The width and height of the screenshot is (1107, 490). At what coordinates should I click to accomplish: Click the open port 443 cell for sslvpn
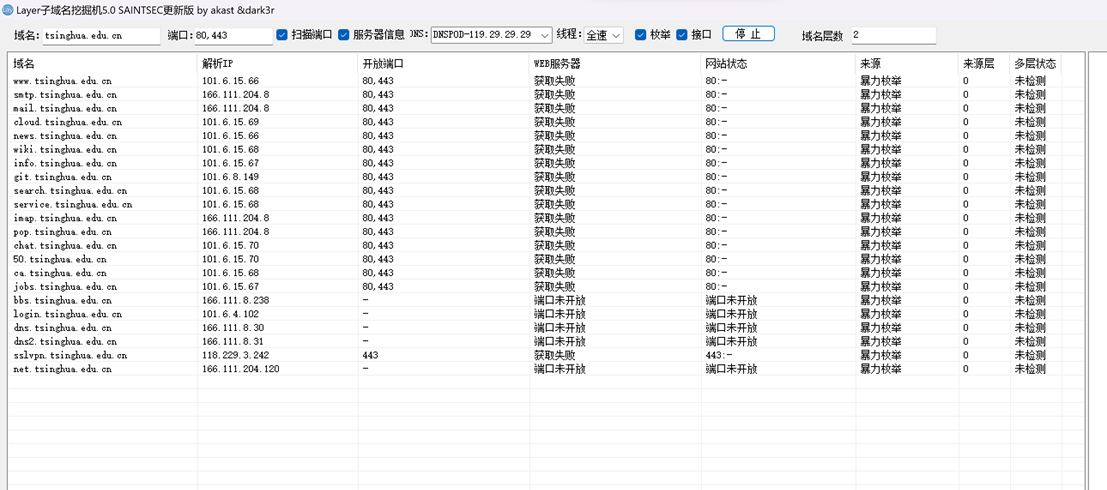(x=370, y=355)
